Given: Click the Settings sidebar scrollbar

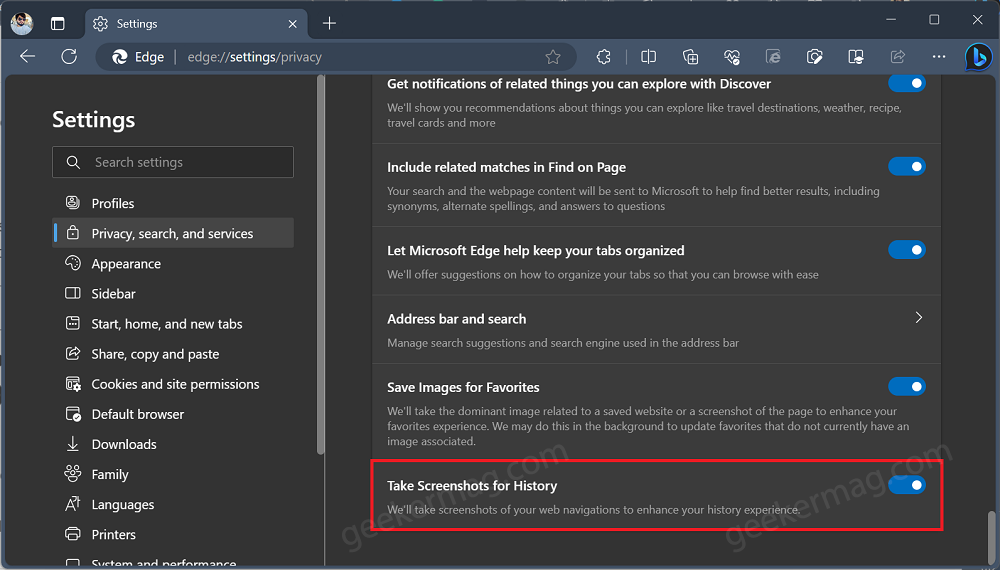Looking at the screenshot, I should point(321,265).
